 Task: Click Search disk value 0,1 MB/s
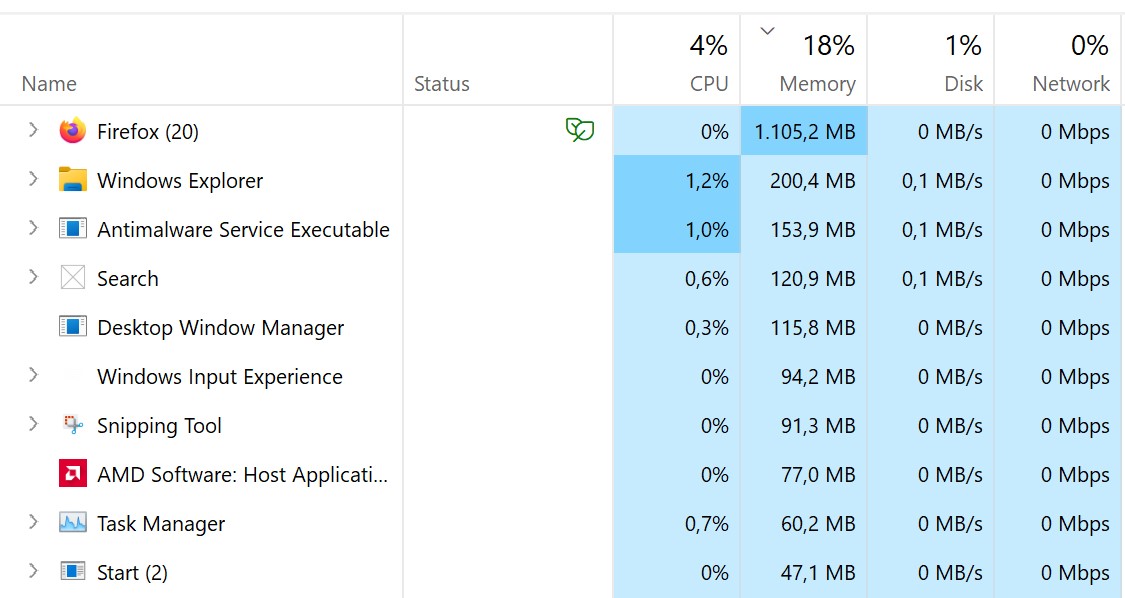[x=942, y=279]
